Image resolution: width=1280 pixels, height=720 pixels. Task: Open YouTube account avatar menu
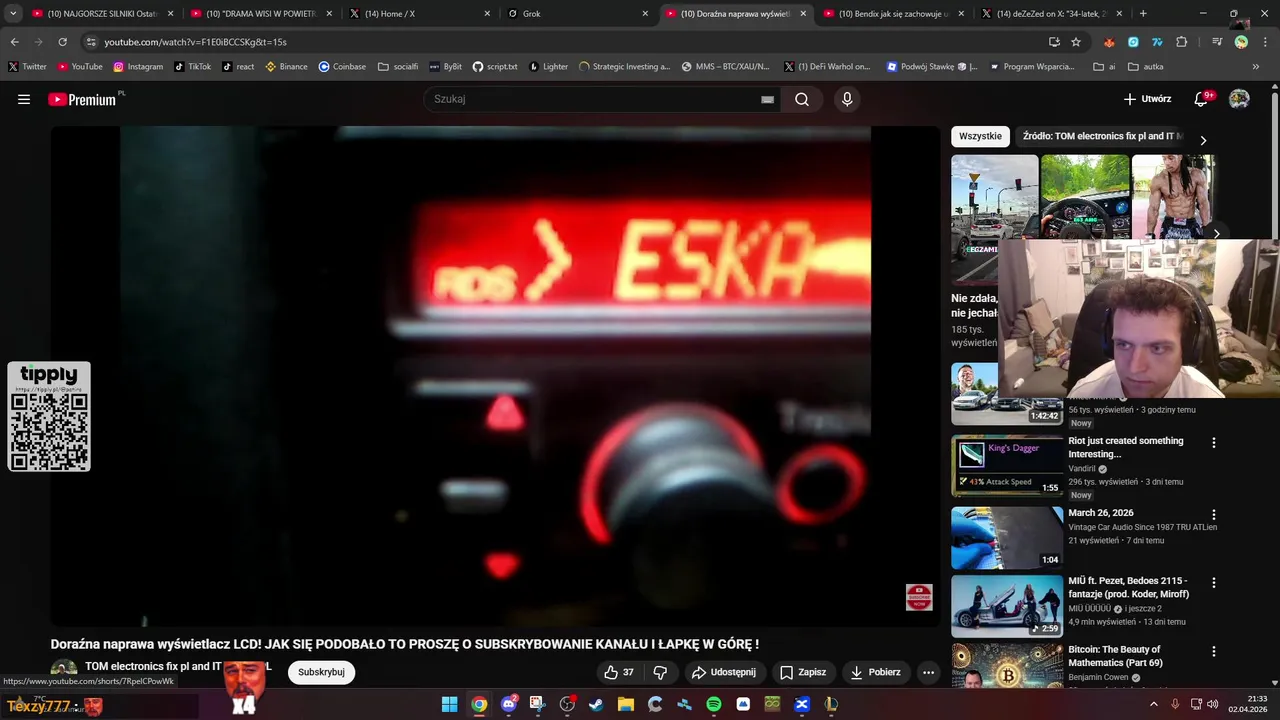pyautogui.click(x=1239, y=99)
